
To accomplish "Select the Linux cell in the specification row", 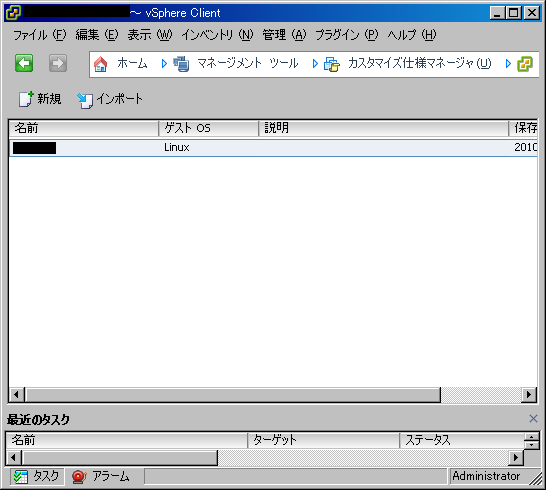I will pyautogui.click(x=177, y=148).
